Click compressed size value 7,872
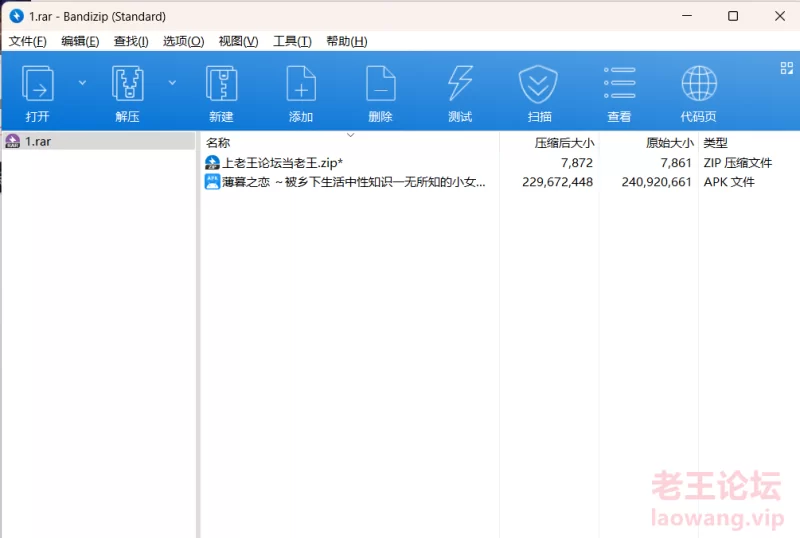The width and height of the screenshot is (800, 538). click(x=577, y=163)
